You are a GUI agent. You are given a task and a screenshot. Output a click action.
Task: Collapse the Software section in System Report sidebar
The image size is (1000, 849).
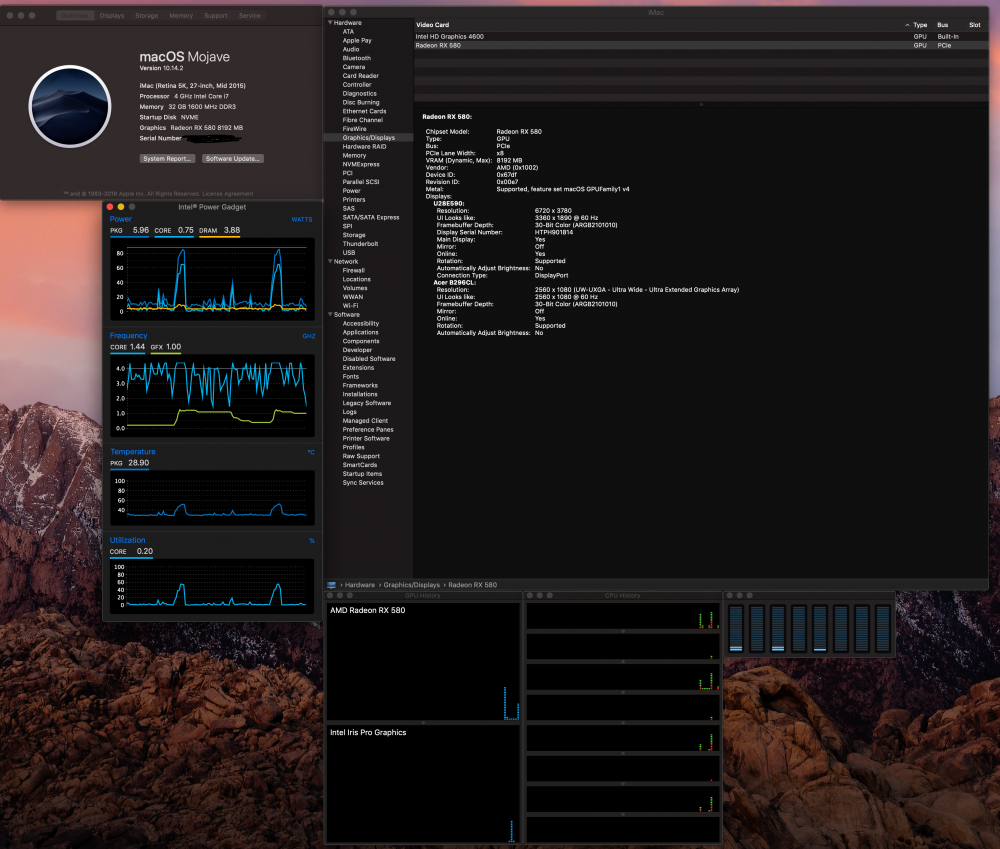(x=330, y=314)
